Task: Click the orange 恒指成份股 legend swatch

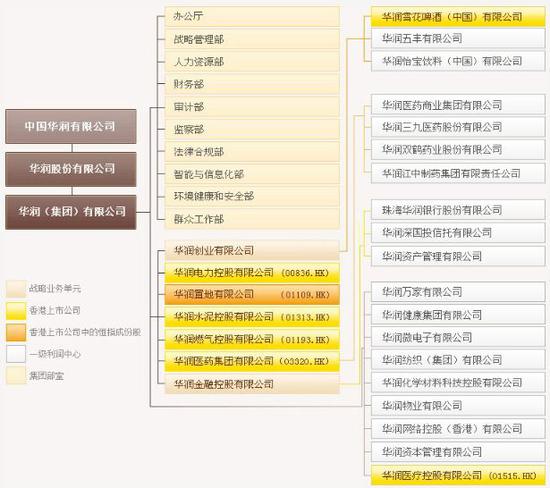Action: [x=16, y=332]
